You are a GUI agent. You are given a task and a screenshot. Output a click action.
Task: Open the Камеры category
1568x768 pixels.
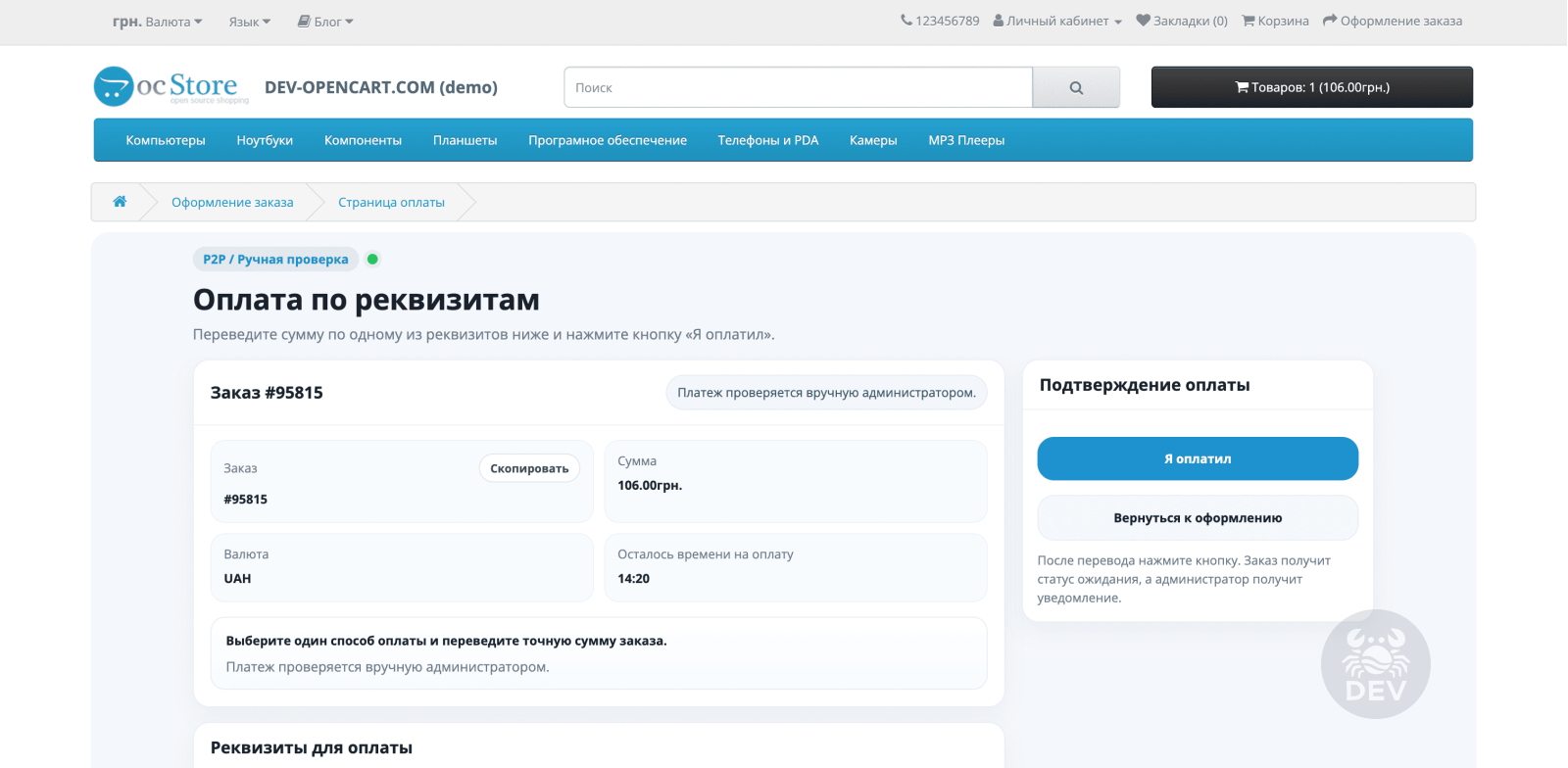click(873, 140)
